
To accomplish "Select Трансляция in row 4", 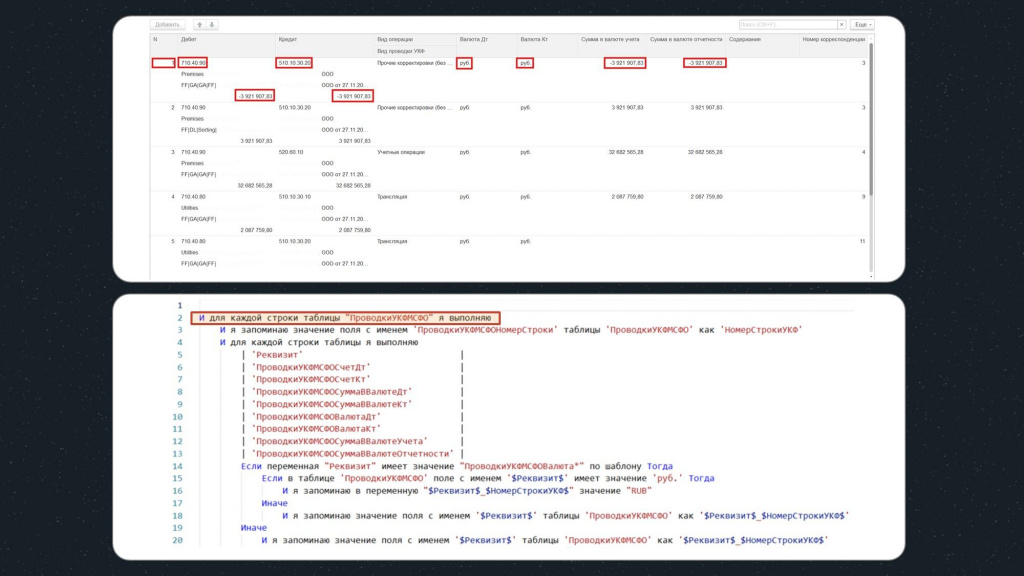I will (392, 197).
